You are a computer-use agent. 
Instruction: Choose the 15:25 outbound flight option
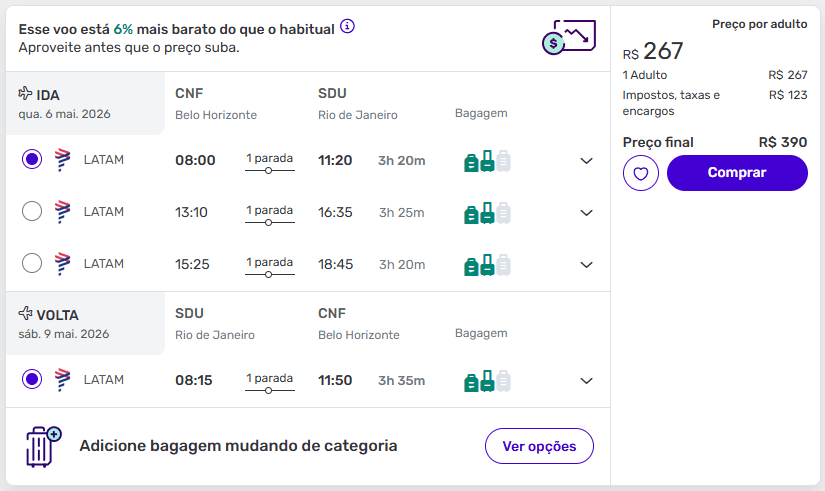(32, 263)
